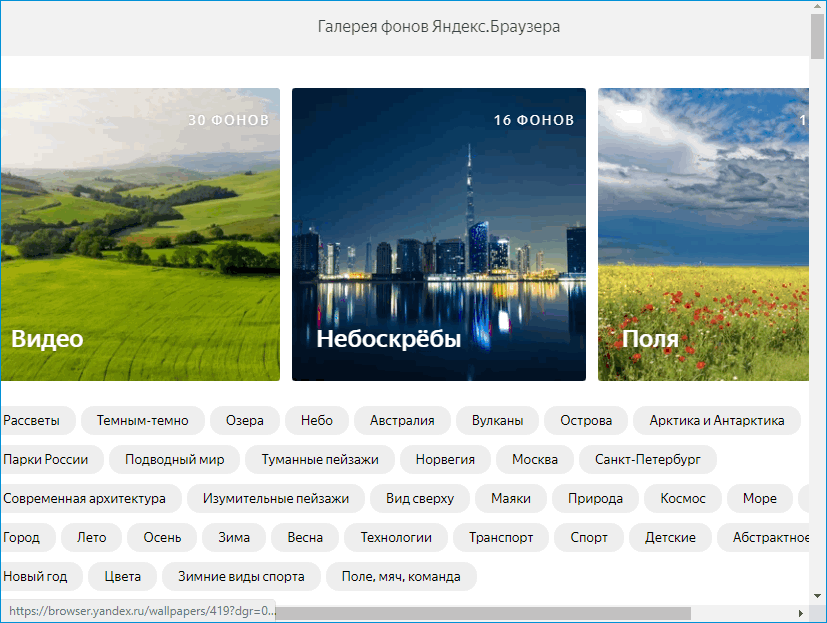Open the Видео wallpaper collection
The width and height of the screenshot is (827, 623).
[140, 235]
